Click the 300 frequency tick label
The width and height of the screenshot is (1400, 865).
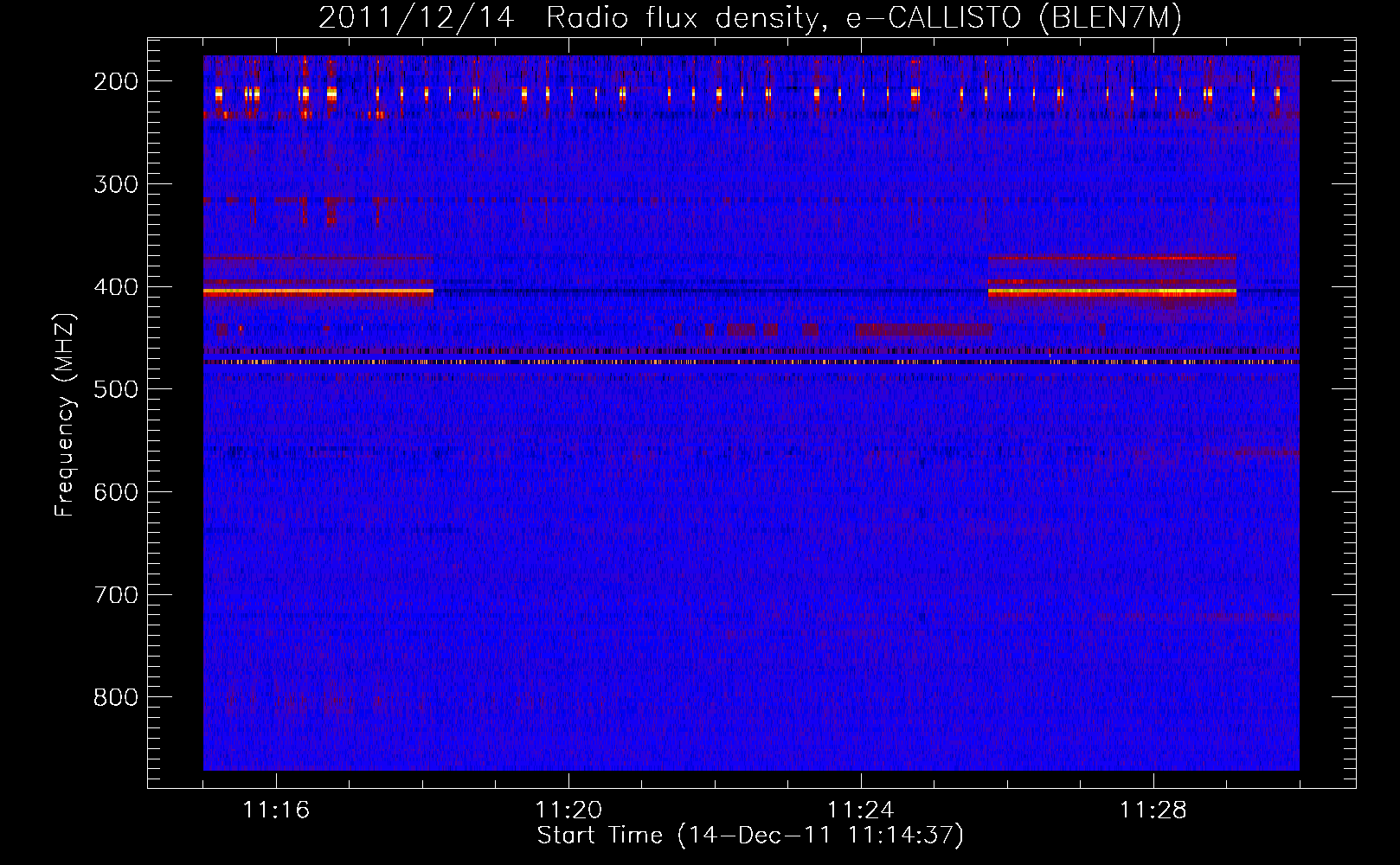click(x=116, y=184)
